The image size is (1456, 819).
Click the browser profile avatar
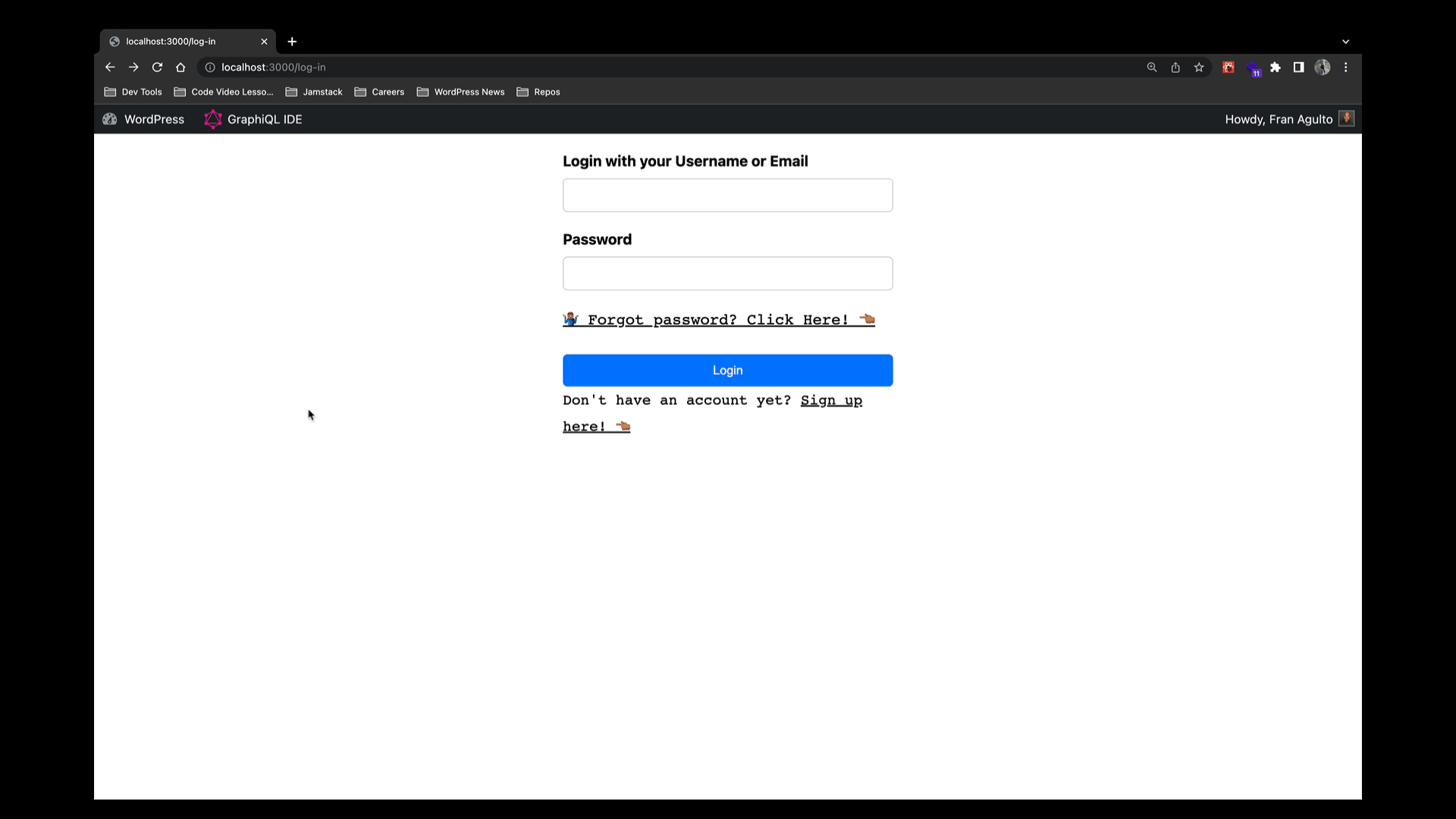point(1323,67)
